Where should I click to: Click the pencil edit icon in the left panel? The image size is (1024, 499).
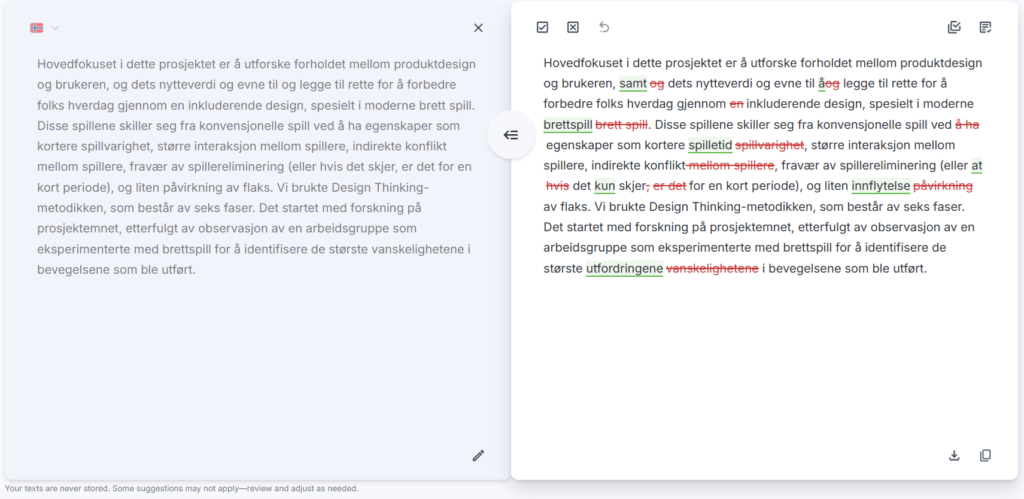(x=478, y=455)
